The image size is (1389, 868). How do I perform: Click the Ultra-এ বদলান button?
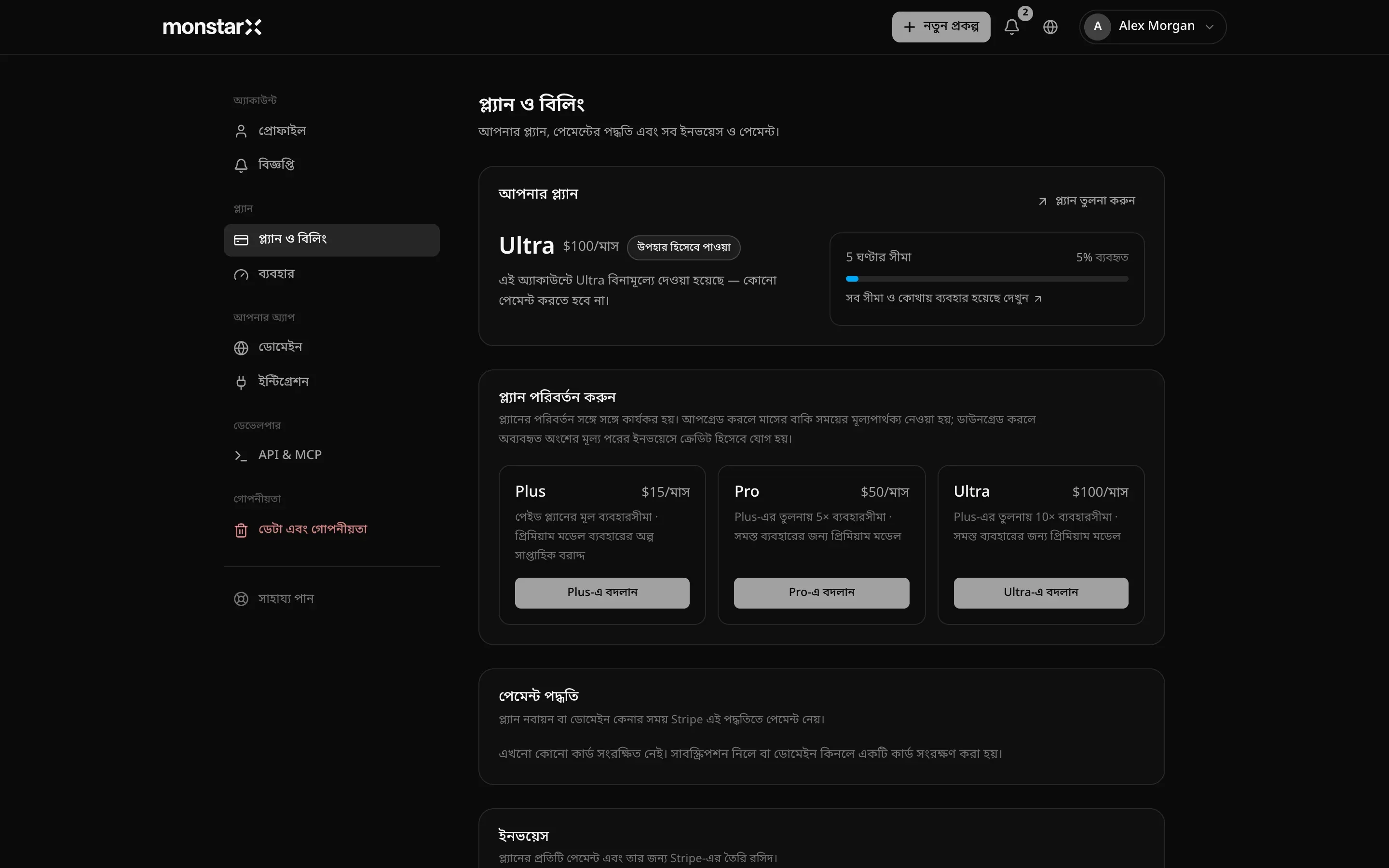(x=1041, y=593)
